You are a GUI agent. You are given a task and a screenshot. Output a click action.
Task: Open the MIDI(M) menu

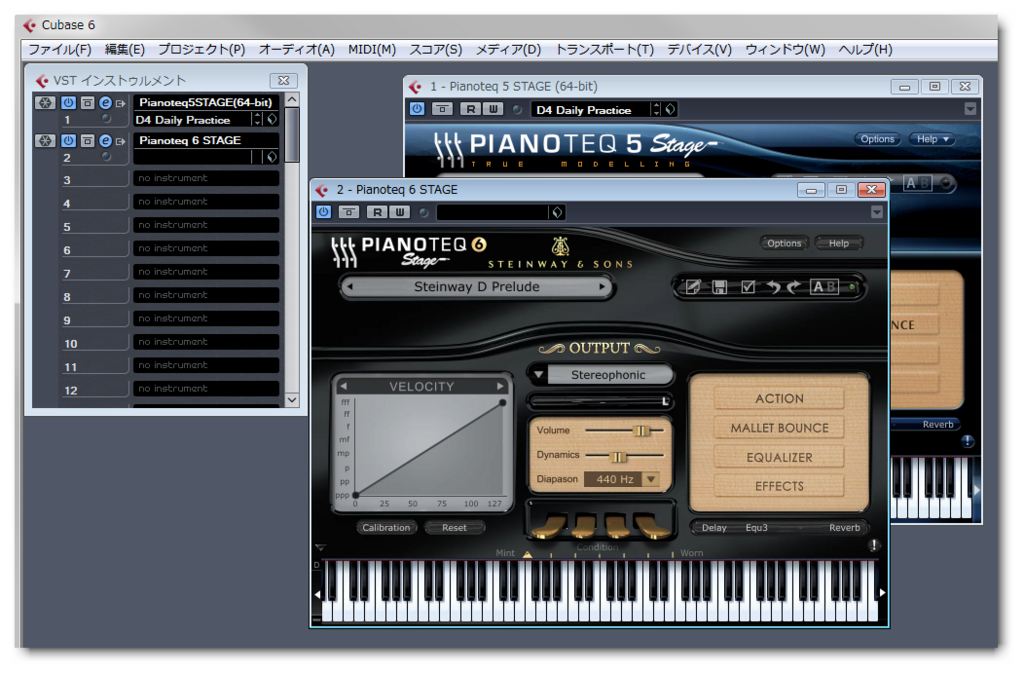click(x=372, y=50)
